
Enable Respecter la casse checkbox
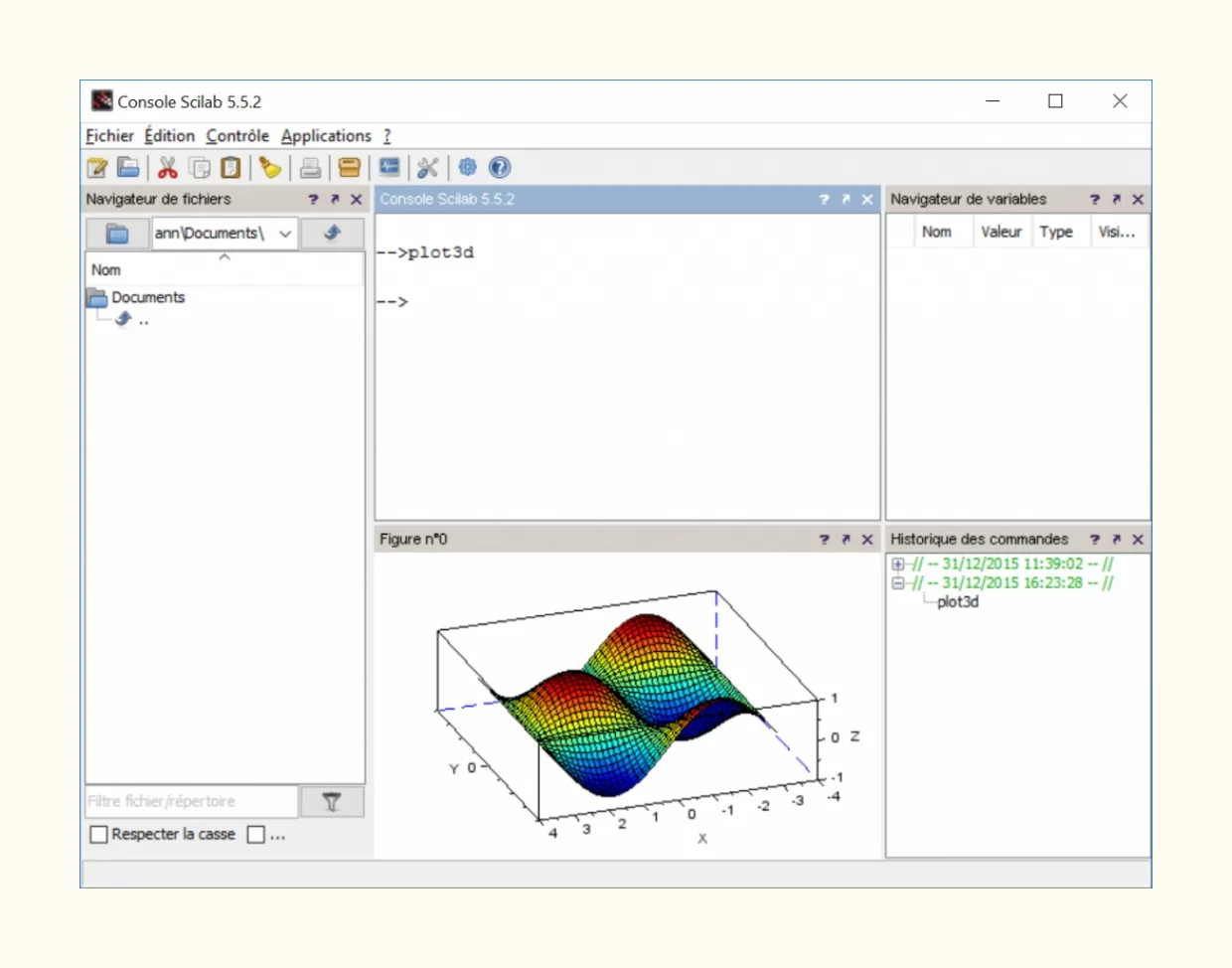[98, 835]
